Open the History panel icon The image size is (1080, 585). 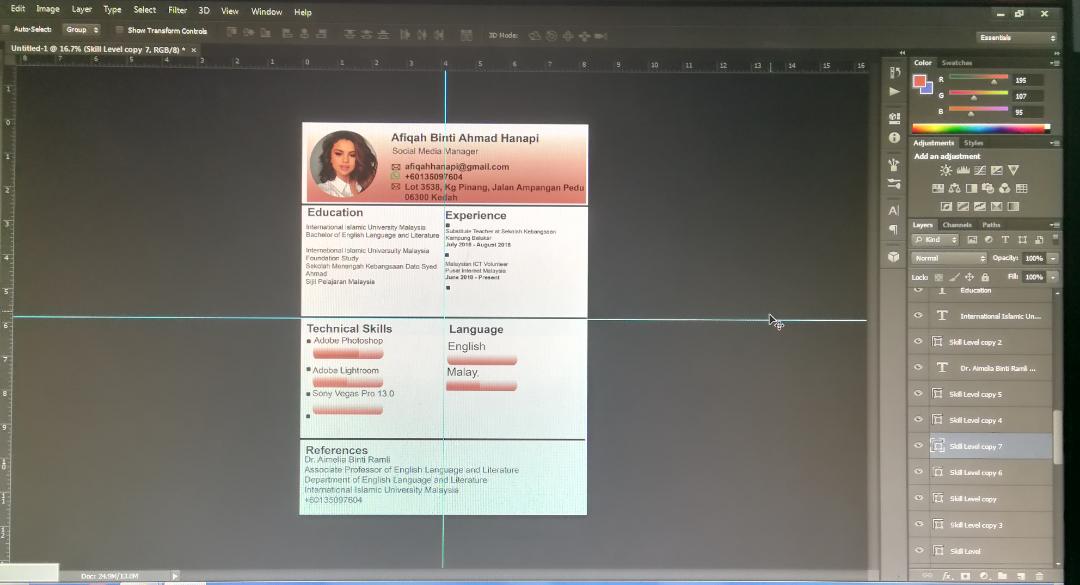894,73
